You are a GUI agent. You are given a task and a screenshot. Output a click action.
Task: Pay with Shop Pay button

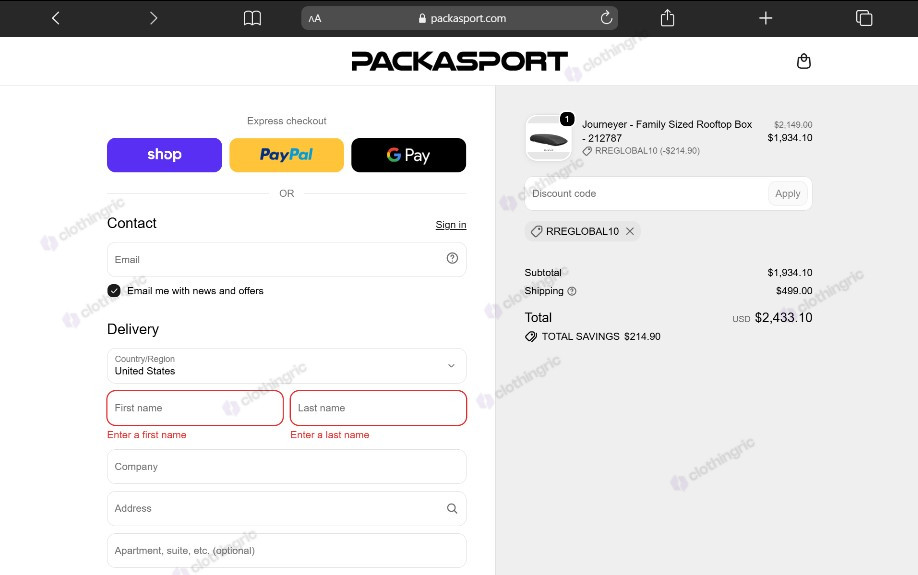pyautogui.click(x=165, y=155)
